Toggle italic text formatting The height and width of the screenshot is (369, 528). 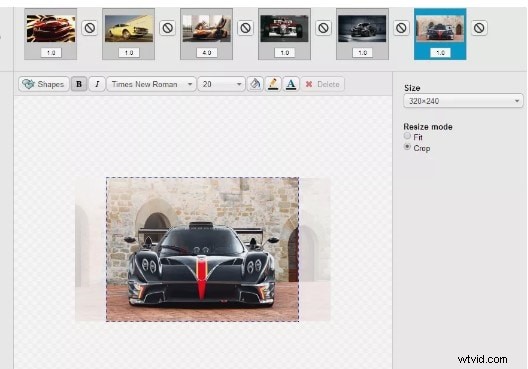coord(97,84)
